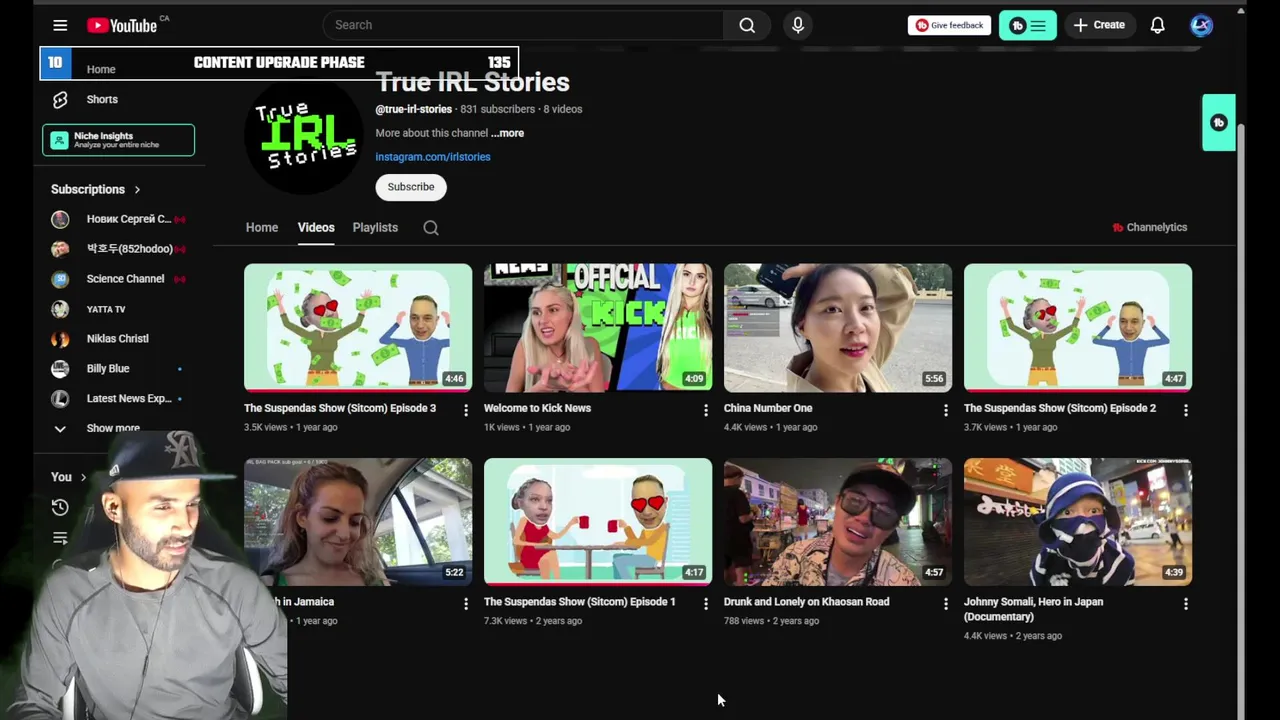Expand channel description with ...more
This screenshot has width=1280, height=720.
pos(507,133)
